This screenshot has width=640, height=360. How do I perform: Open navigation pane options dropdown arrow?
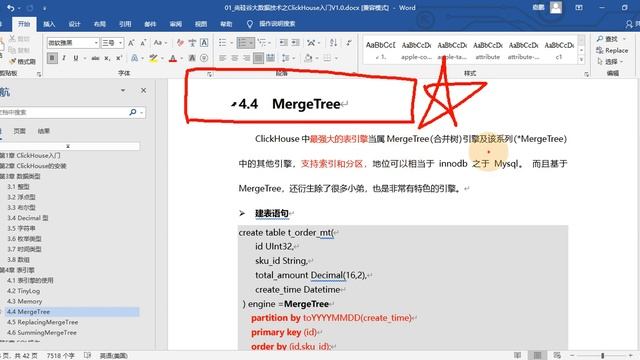pos(123,90)
